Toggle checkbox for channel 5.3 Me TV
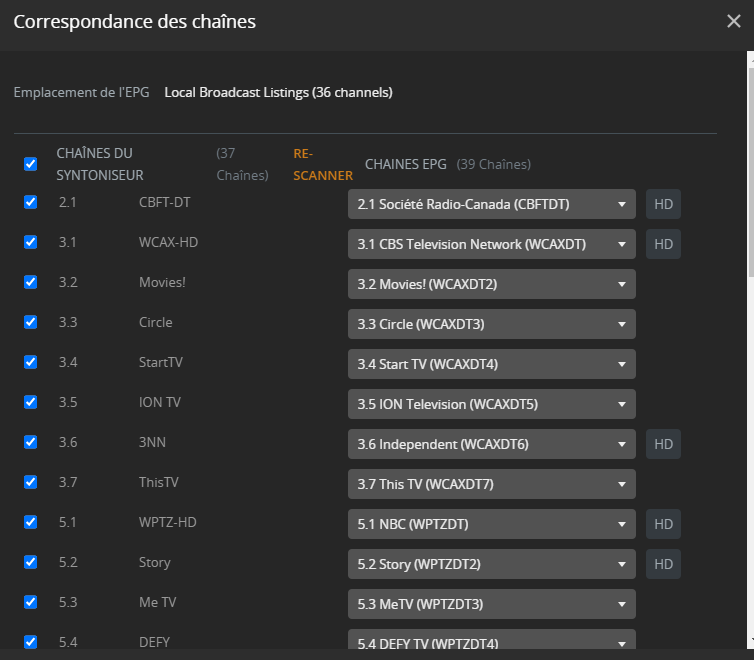The width and height of the screenshot is (754, 660). point(31,602)
